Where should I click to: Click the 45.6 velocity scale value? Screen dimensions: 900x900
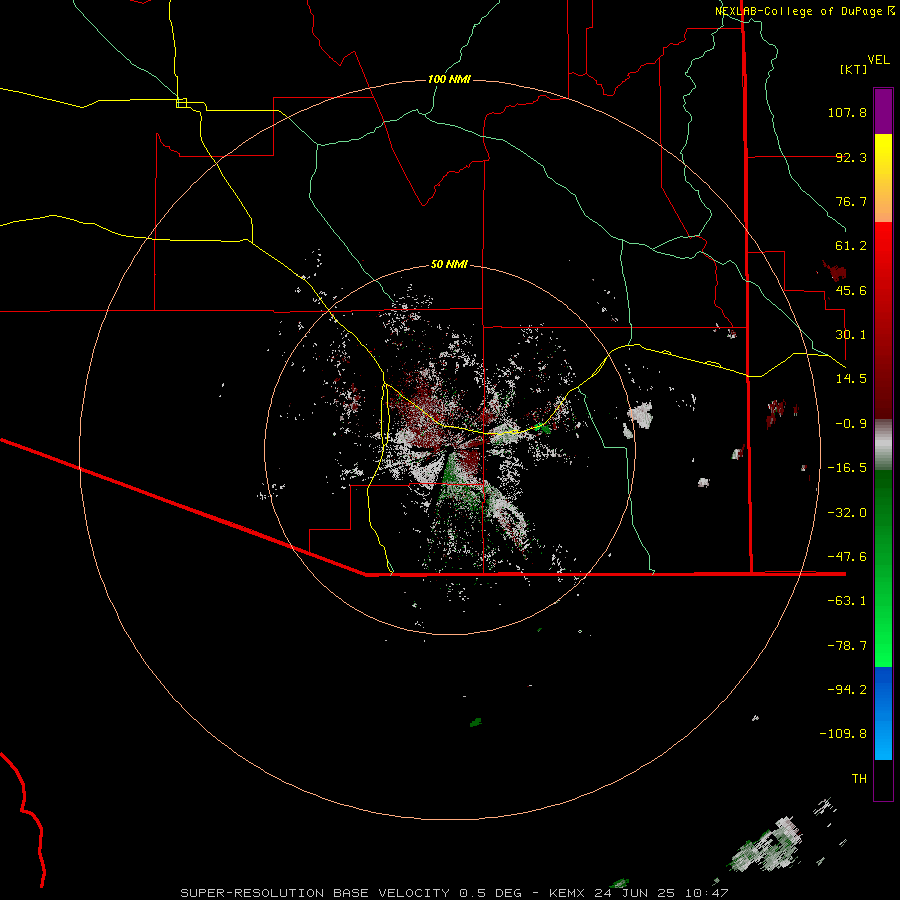tap(851, 290)
